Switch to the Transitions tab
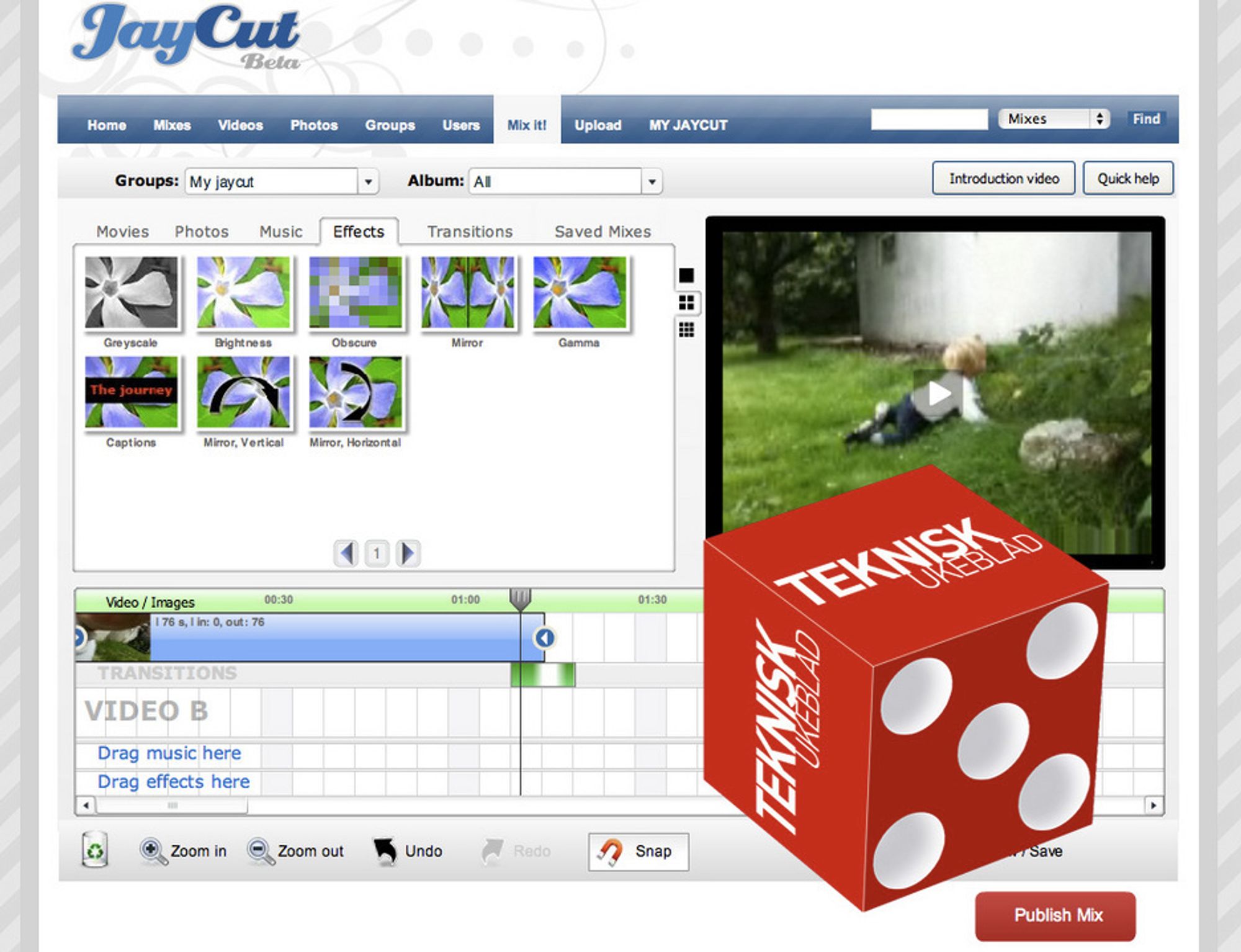The image size is (1241, 952). pyautogui.click(x=470, y=231)
